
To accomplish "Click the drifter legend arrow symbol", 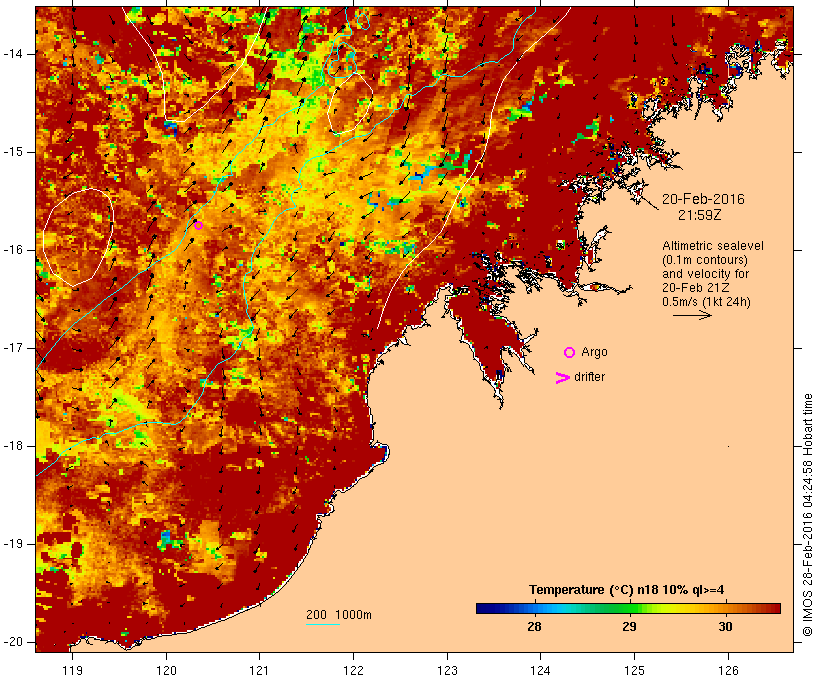I will pyautogui.click(x=563, y=378).
